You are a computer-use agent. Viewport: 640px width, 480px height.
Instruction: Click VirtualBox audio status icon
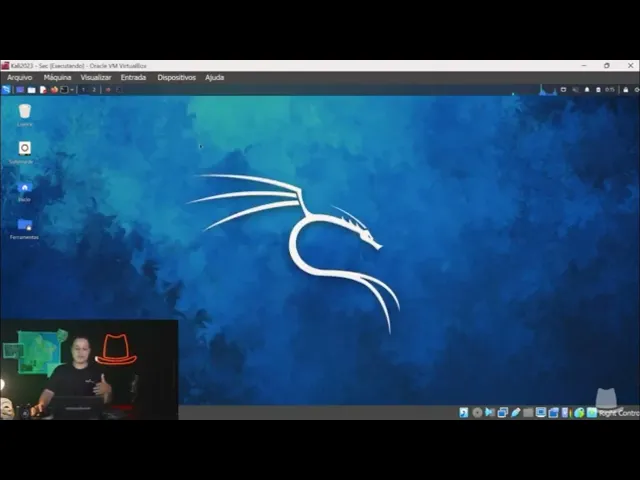[x=490, y=412]
